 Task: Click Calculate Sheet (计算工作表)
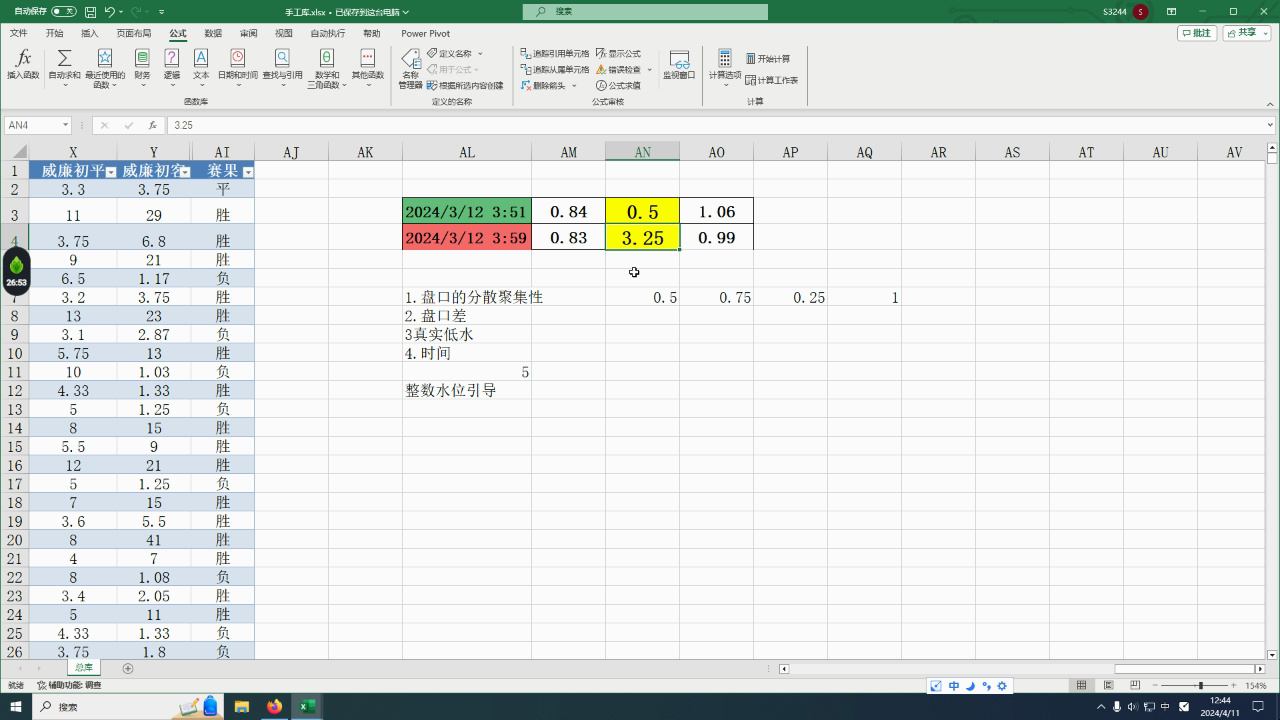[x=771, y=80]
